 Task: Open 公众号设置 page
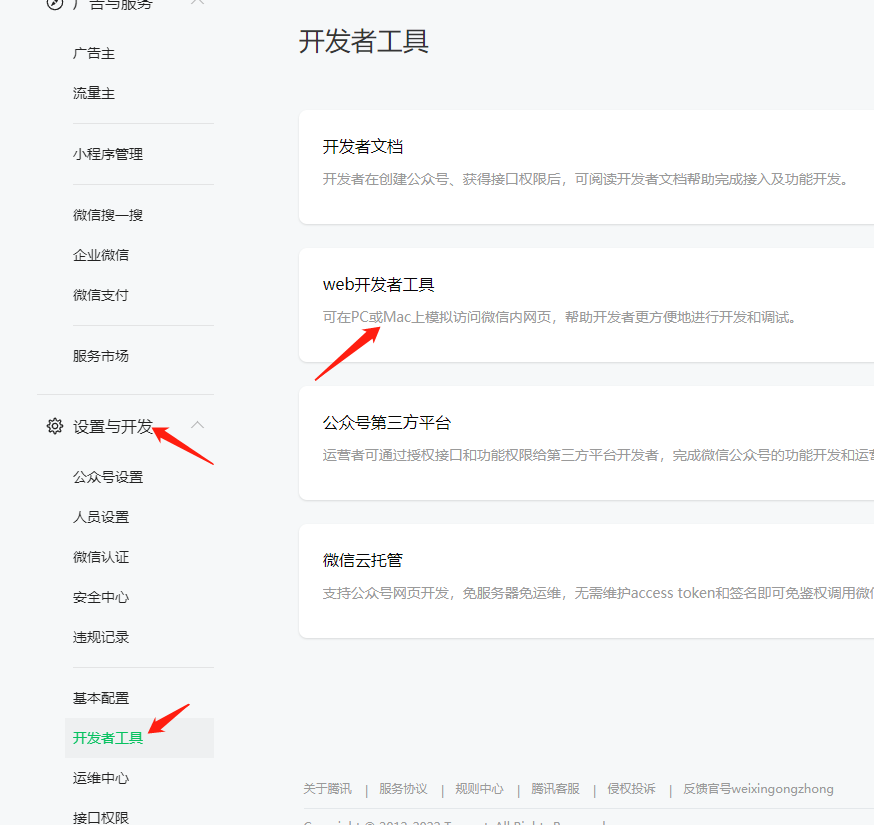point(108,477)
